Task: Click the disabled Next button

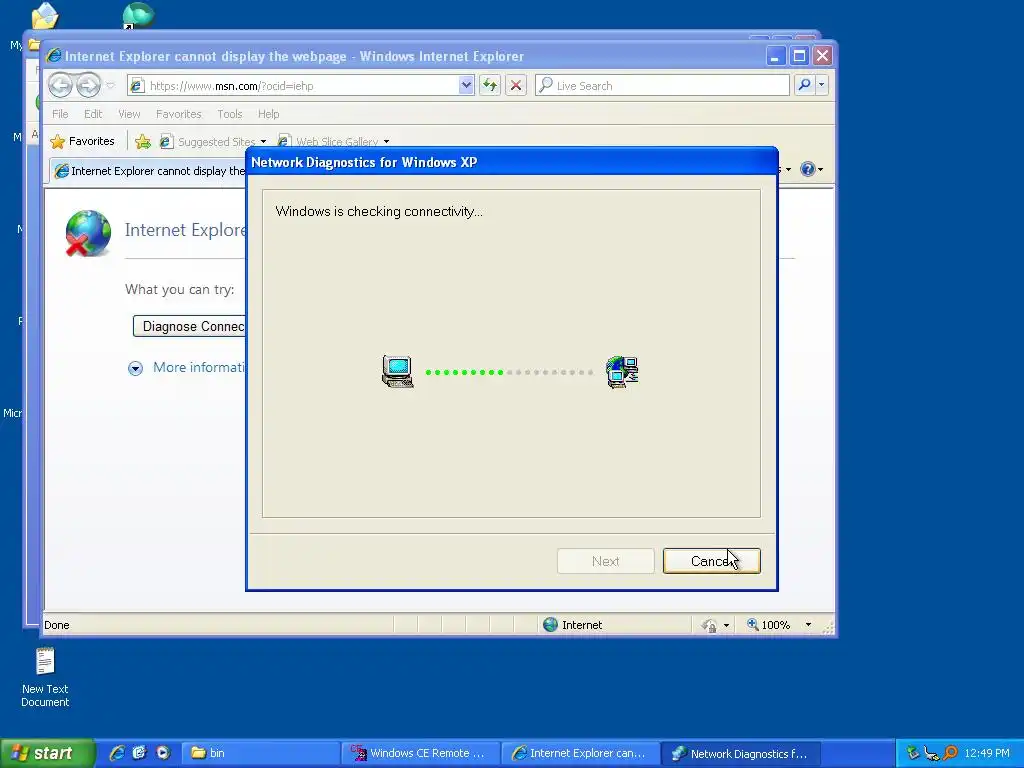Action: pyautogui.click(x=605, y=561)
